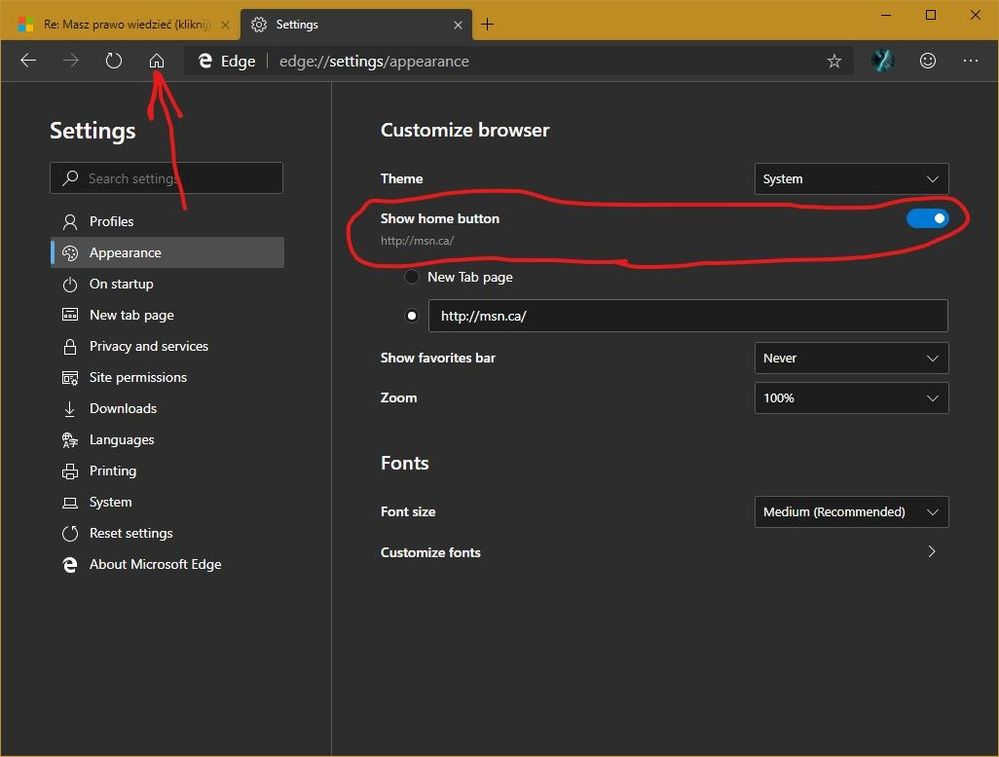Viewport: 999px width, 757px height.
Task: Select the New Tab page radio button
Action: 411,277
